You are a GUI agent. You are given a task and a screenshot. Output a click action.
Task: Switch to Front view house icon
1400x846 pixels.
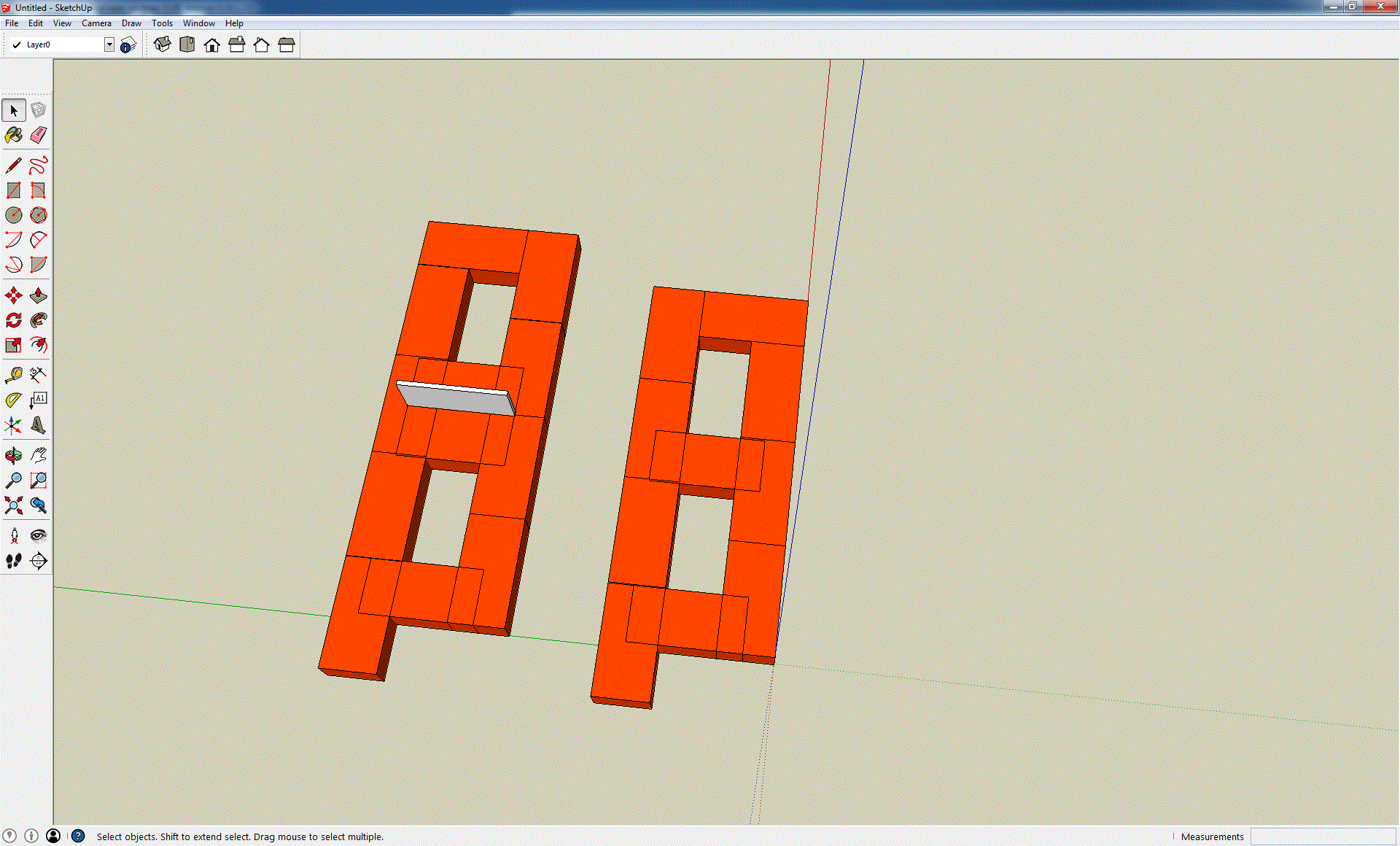point(211,45)
